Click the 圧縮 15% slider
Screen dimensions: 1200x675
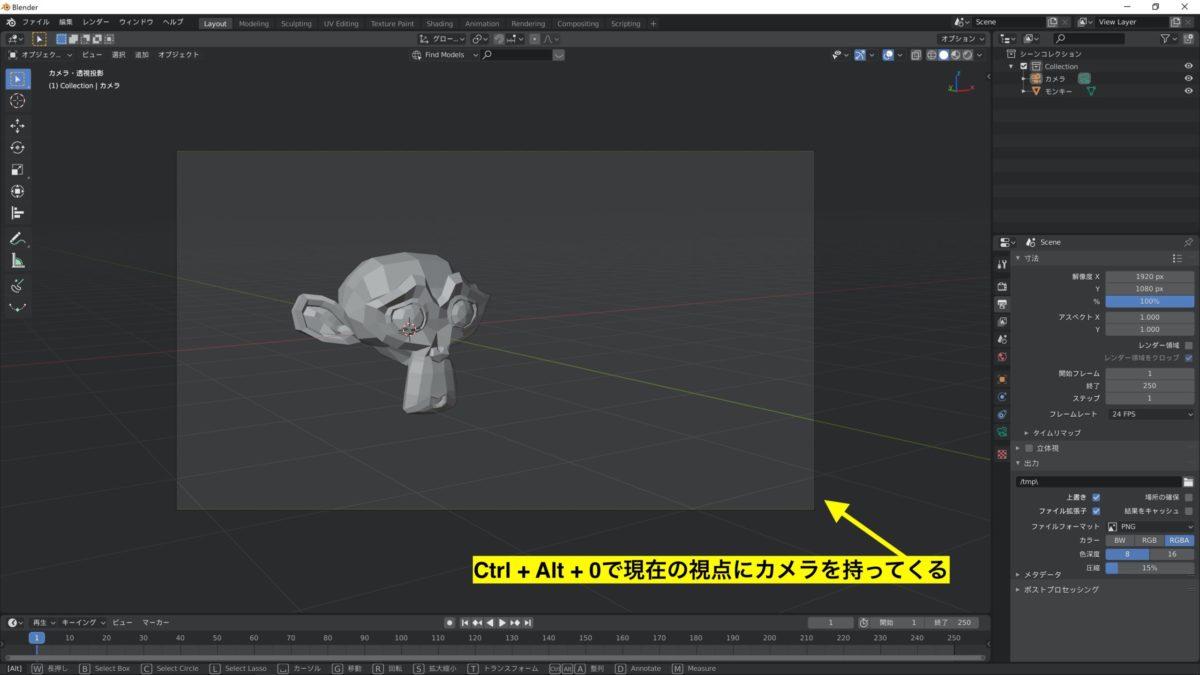point(1150,568)
